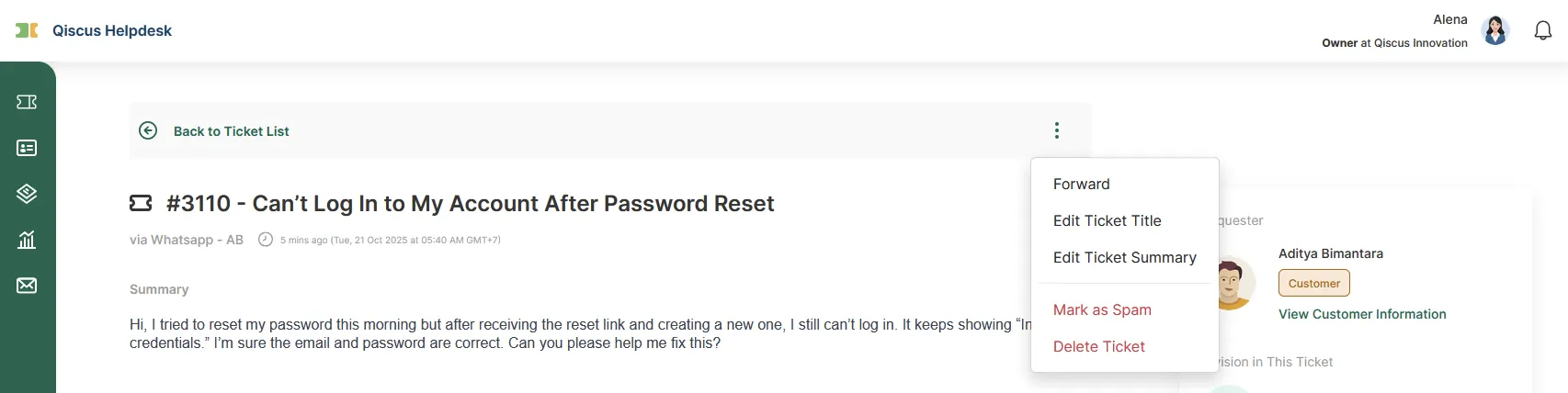Click the Qiscus logo icon
Screen dimensions: 1568x393
[27, 30]
